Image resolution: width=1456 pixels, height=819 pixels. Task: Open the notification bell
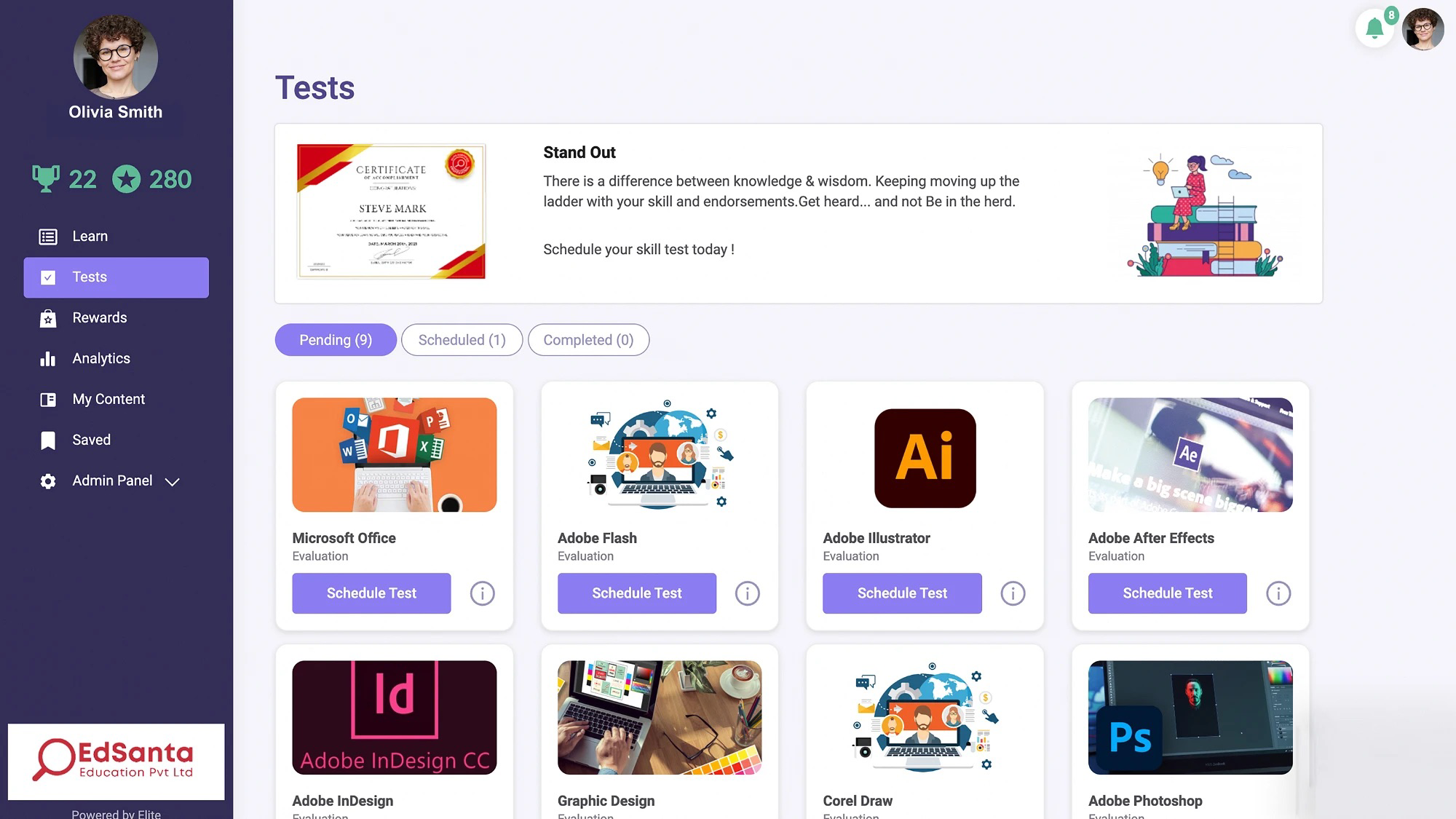pos(1375,30)
